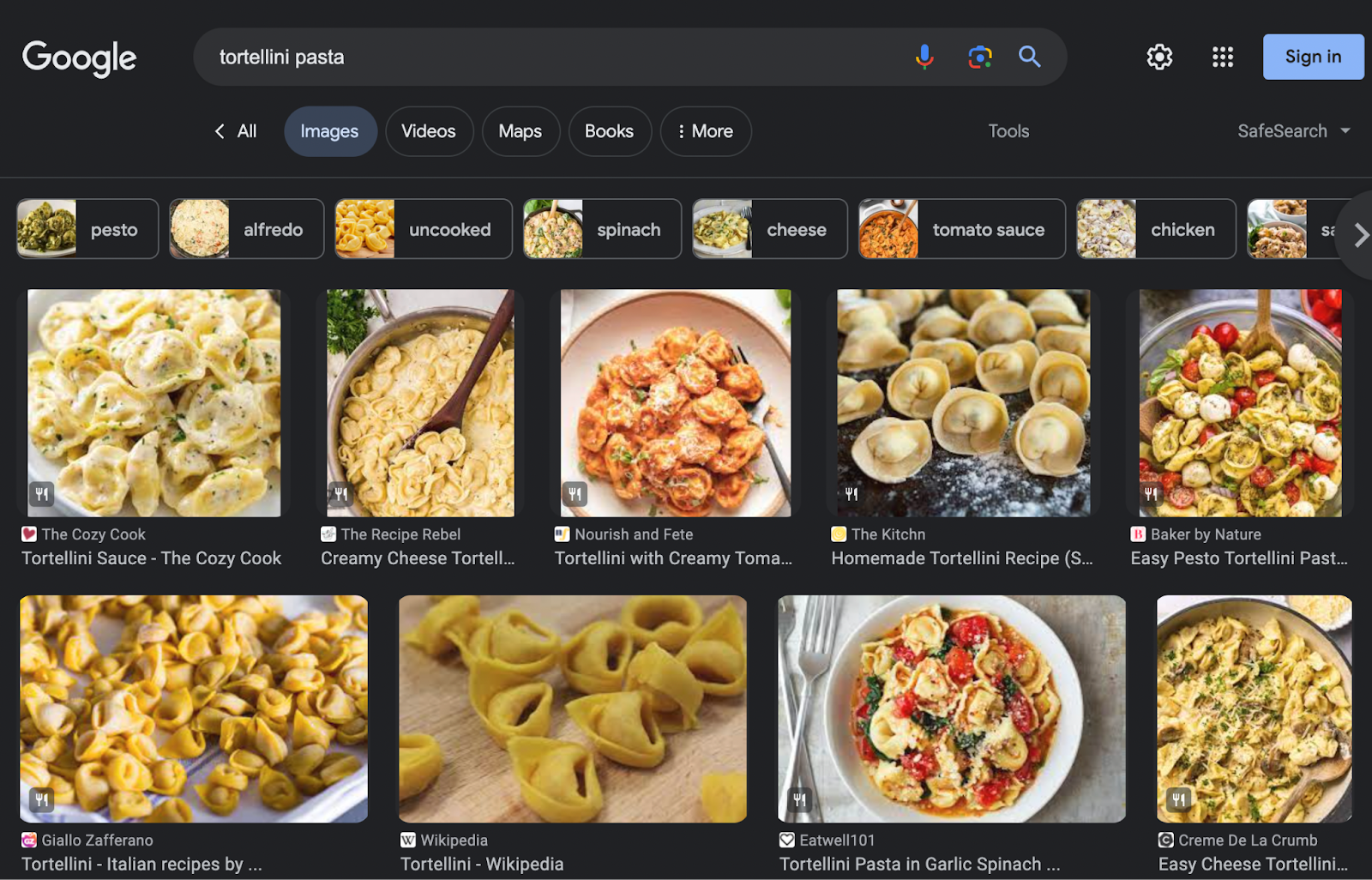
Task: Open 'Tortellini - Italian recipes by' link
Action: pos(141,865)
